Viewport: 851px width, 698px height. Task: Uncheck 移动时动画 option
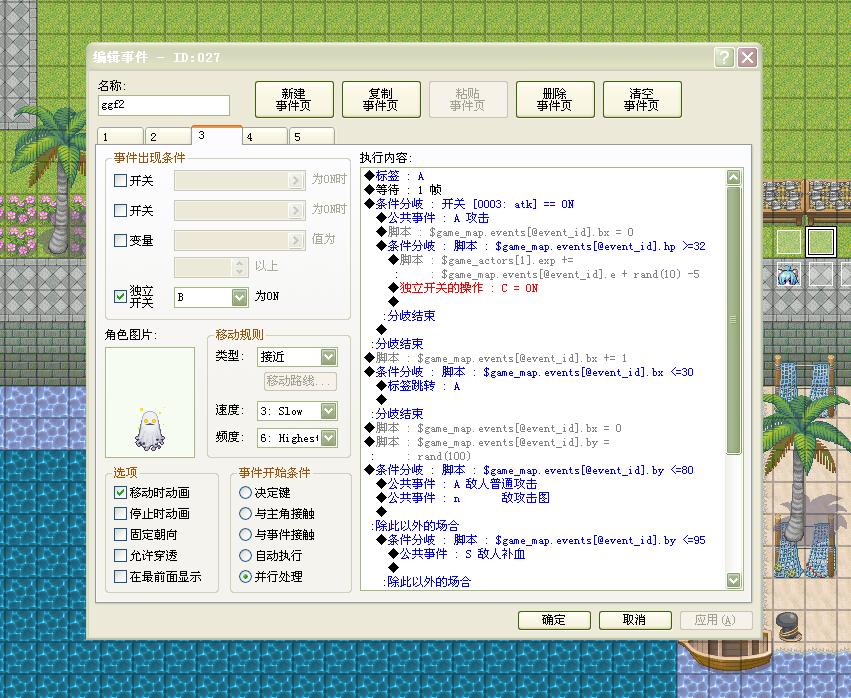point(120,492)
